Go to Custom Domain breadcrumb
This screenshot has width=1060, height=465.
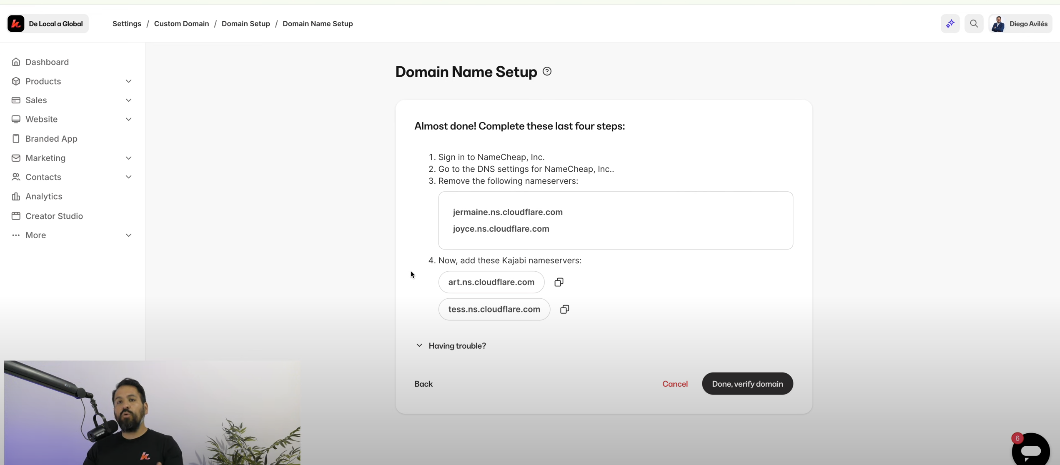[x=181, y=24]
